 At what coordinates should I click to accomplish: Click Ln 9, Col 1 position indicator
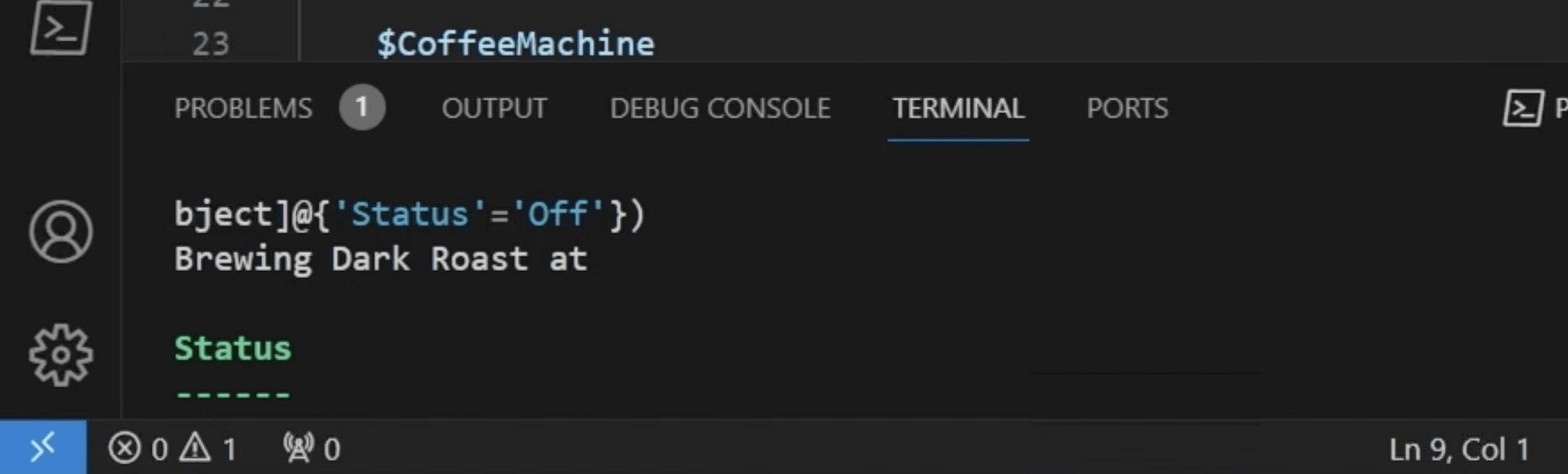pos(1459,449)
